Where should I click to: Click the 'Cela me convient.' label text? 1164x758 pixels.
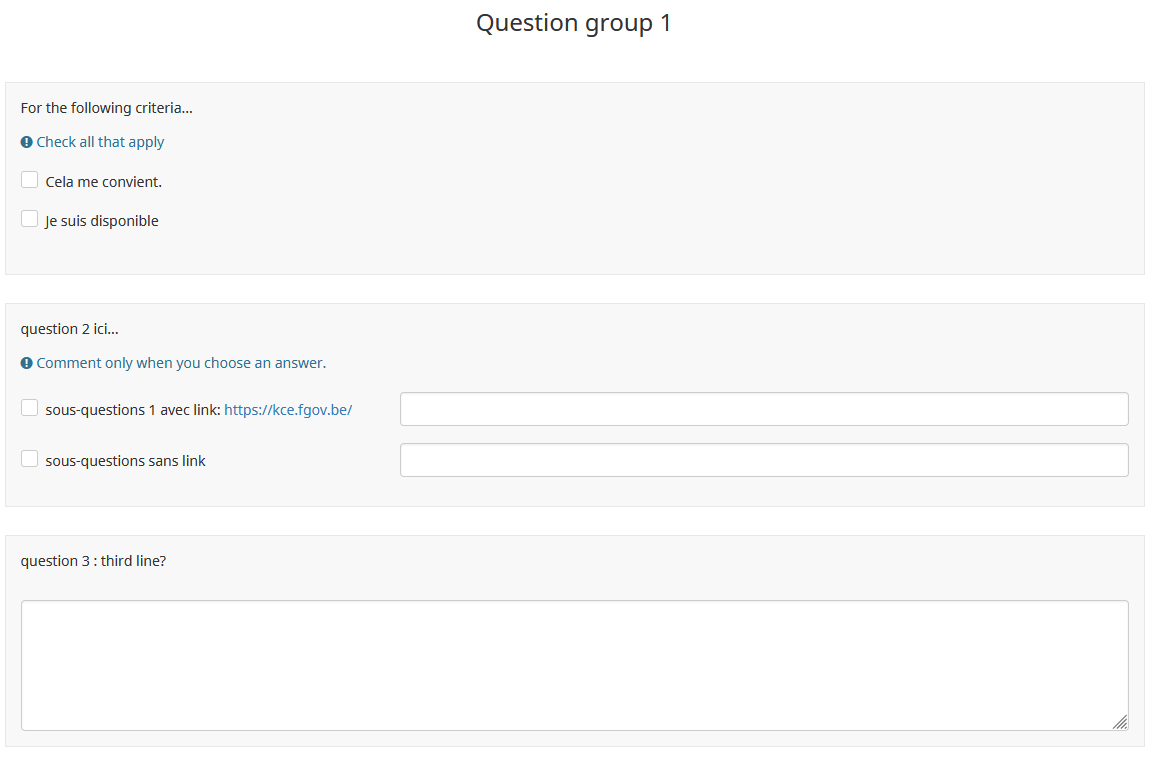(x=104, y=182)
